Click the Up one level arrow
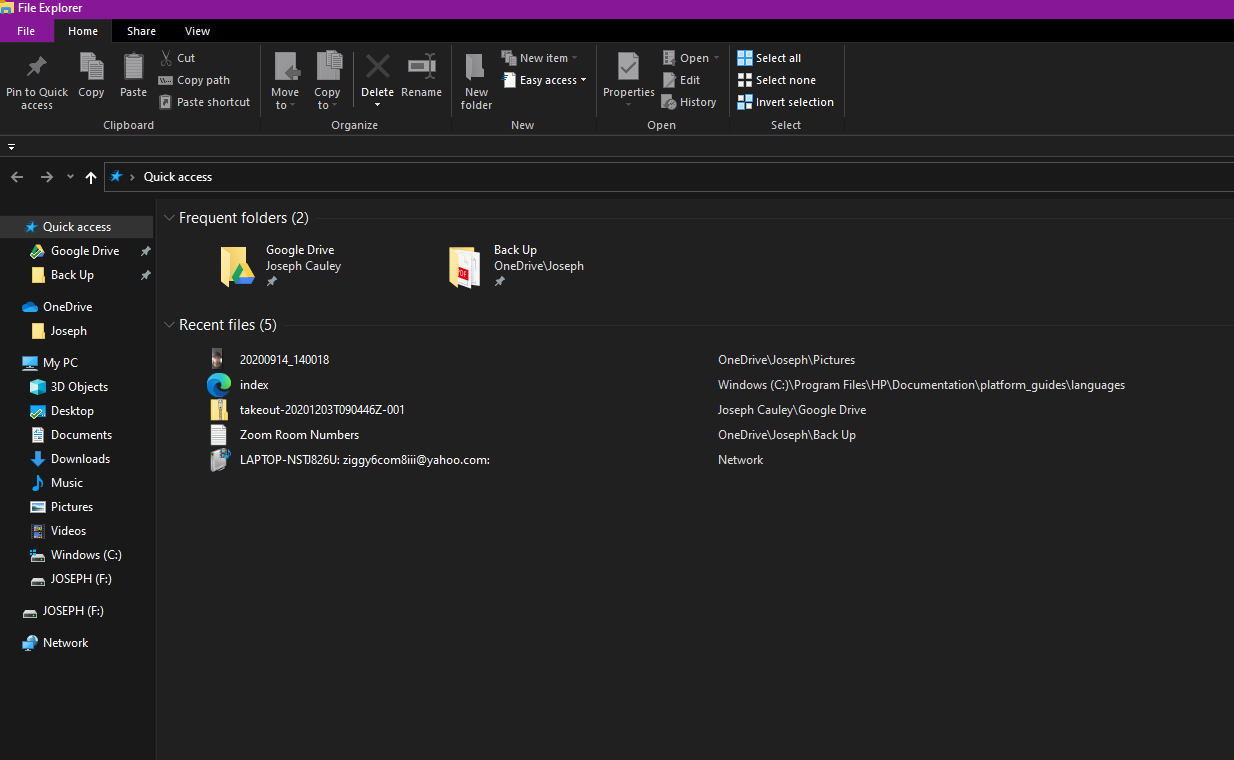 pyautogui.click(x=91, y=177)
